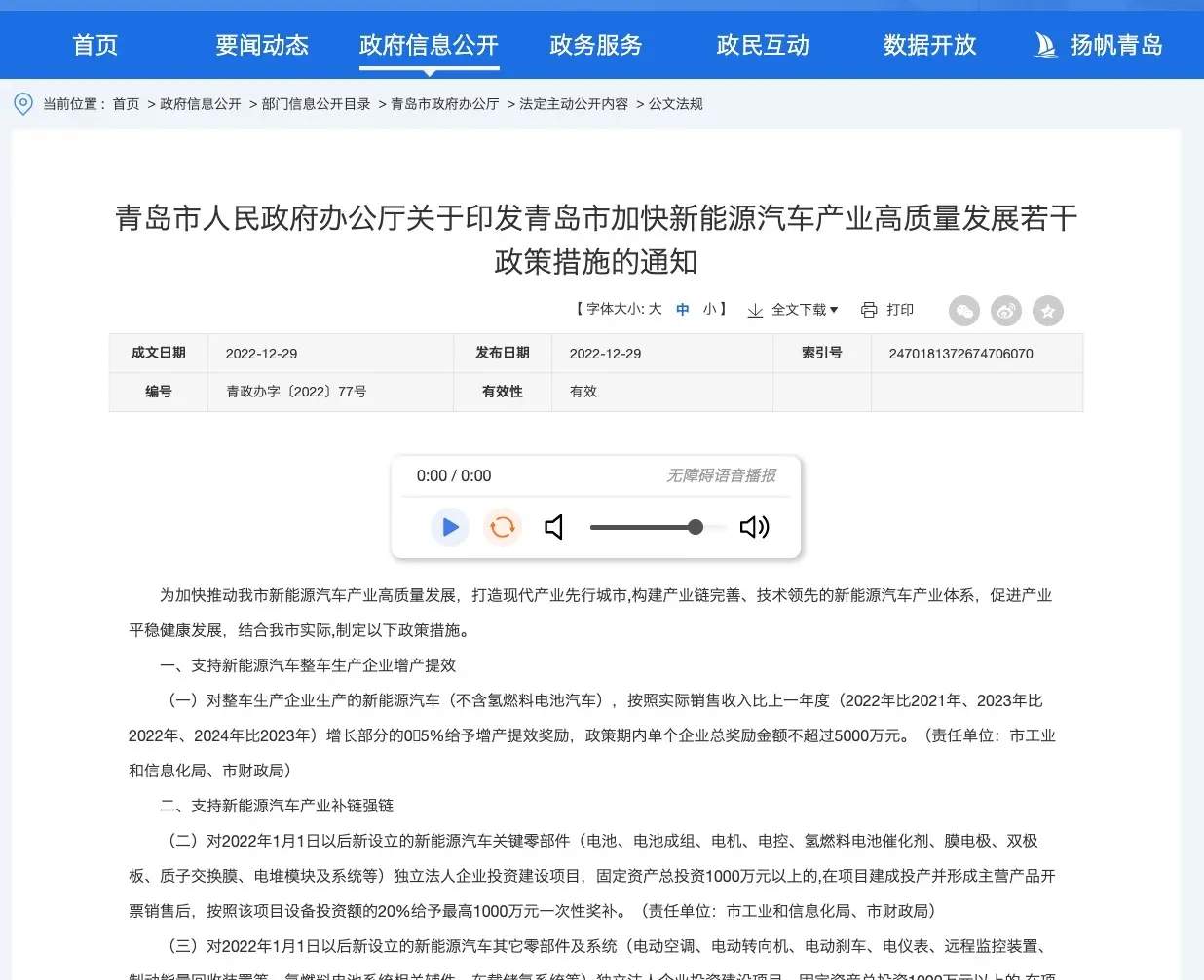Expand the 全文下载 dropdown
1204x980 pixels.
pos(805,310)
